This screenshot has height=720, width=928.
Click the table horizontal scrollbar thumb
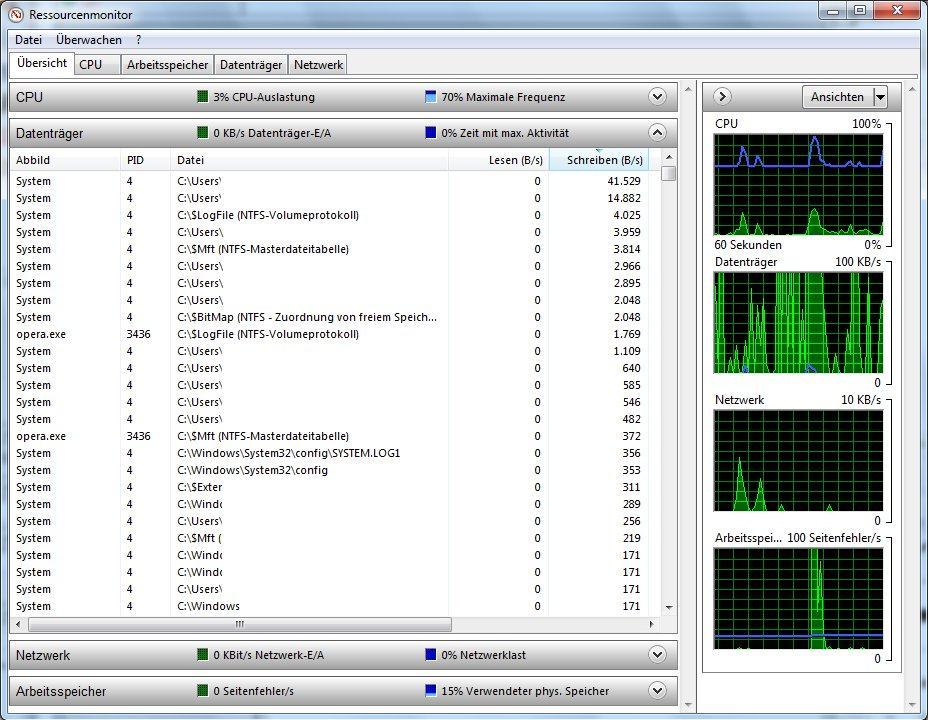coord(240,624)
